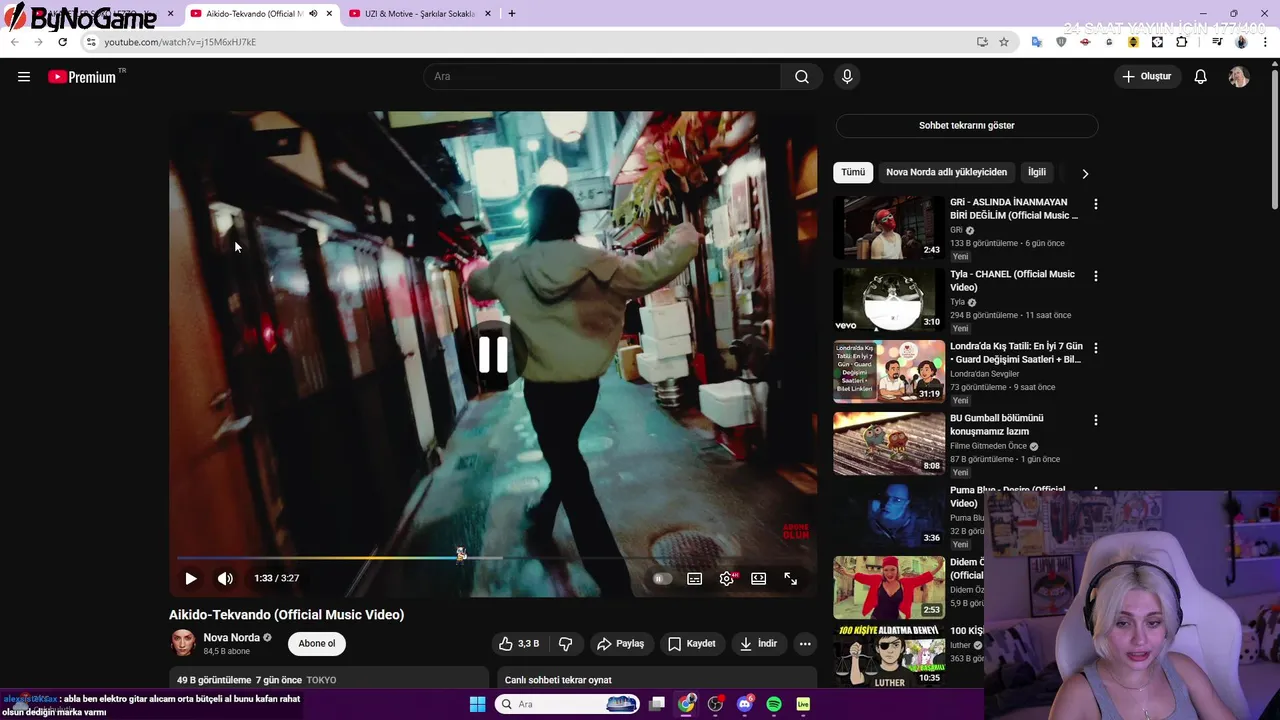The height and width of the screenshot is (720, 1280).
Task: Close the Aikido-Tekvando browser tab
Action: pyautogui.click(x=329, y=14)
